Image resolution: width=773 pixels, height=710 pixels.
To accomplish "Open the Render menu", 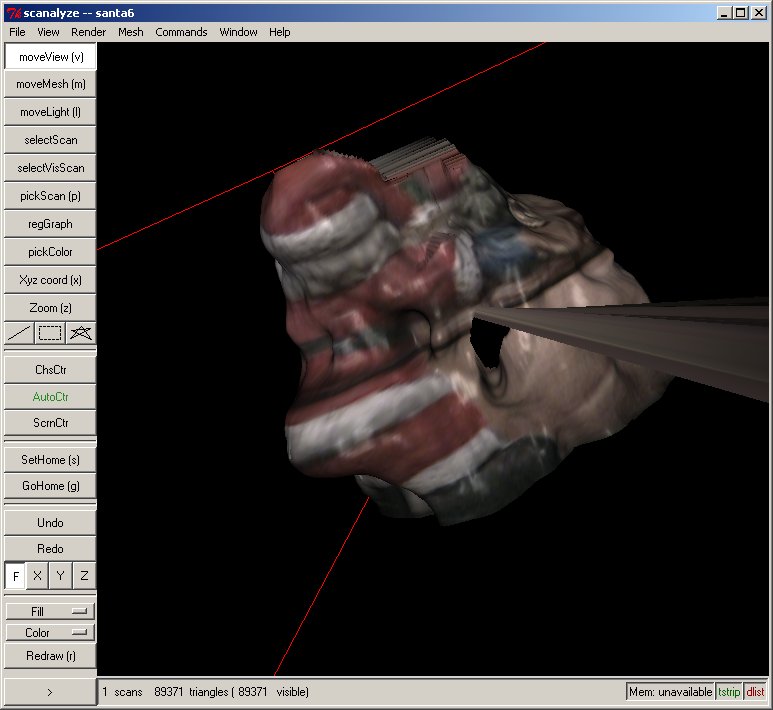I will 88,32.
